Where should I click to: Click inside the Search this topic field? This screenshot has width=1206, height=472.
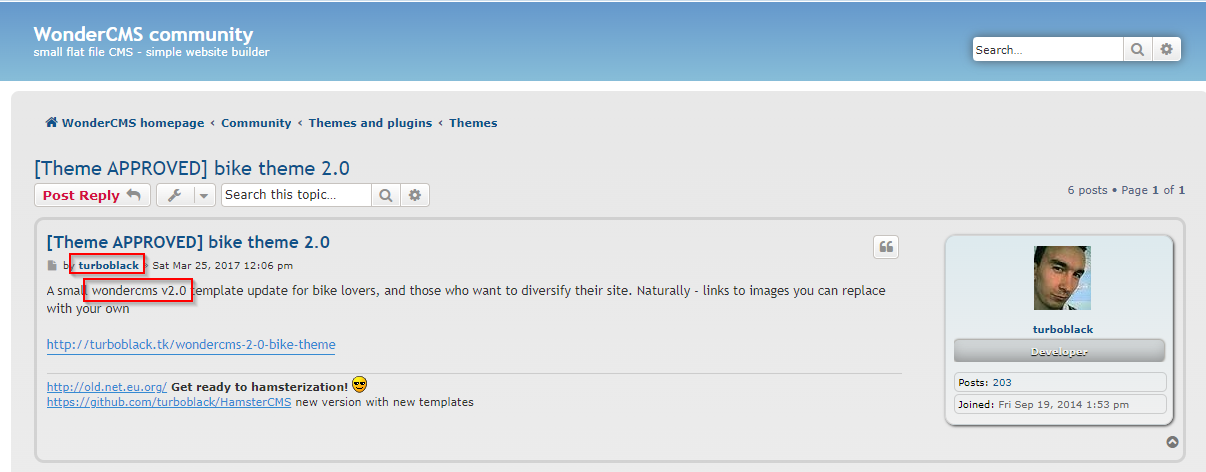[296, 195]
